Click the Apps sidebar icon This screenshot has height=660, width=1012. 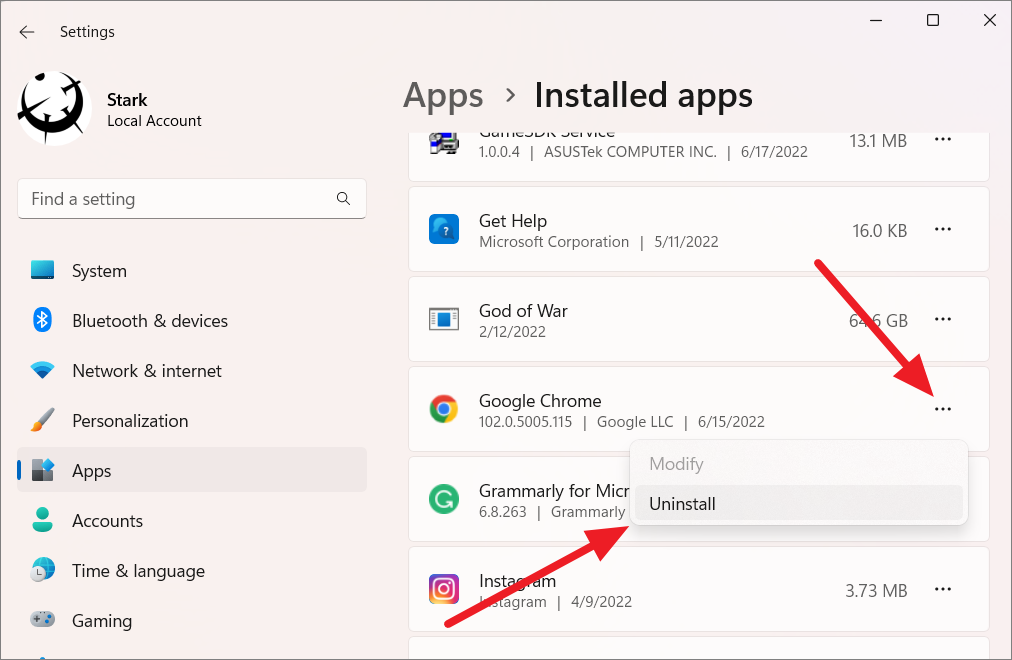[x=43, y=470]
